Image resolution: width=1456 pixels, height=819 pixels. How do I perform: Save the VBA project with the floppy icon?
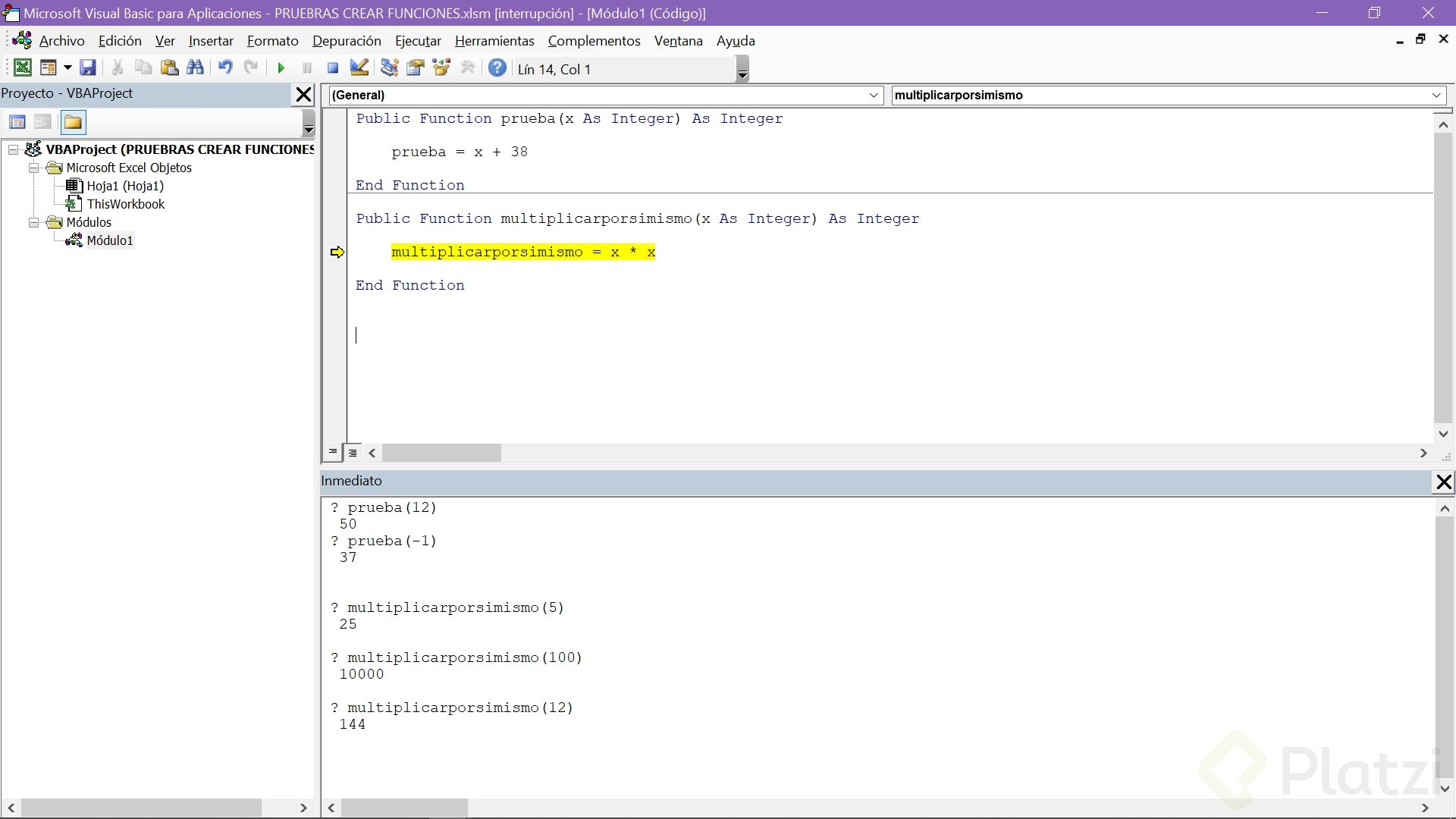(x=88, y=68)
